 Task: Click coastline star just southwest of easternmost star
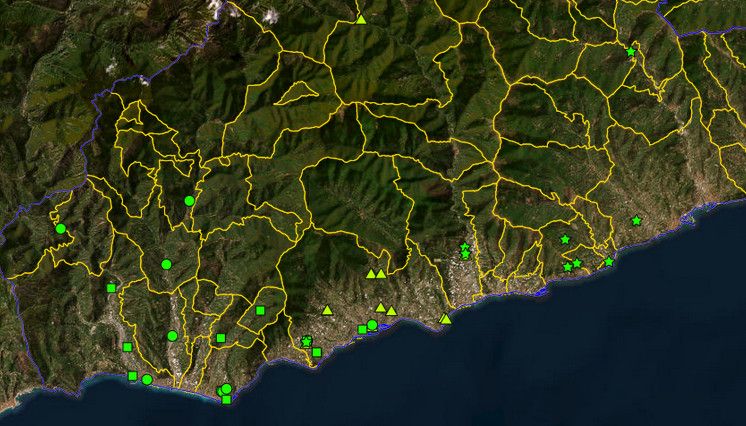click(x=609, y=261)
